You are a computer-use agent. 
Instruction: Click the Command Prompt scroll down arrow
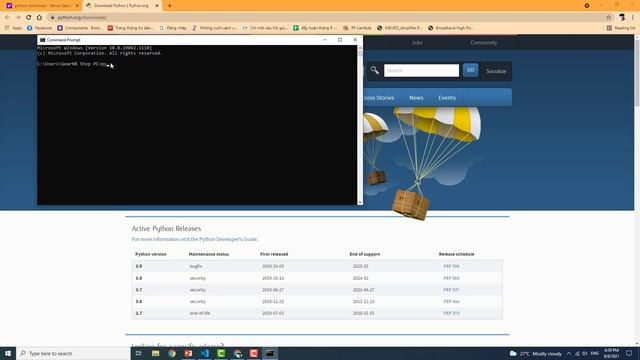click(x=360, y=202)
